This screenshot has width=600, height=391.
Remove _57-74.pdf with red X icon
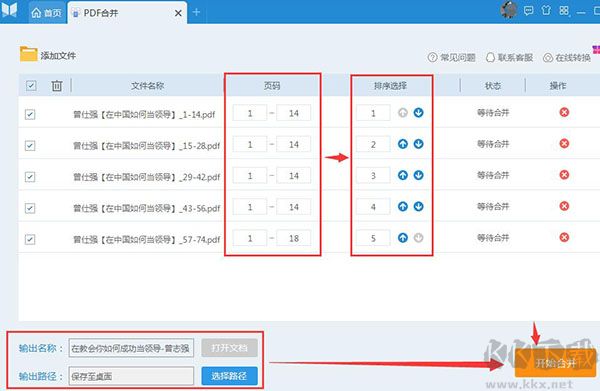click(x=564, y=238)
